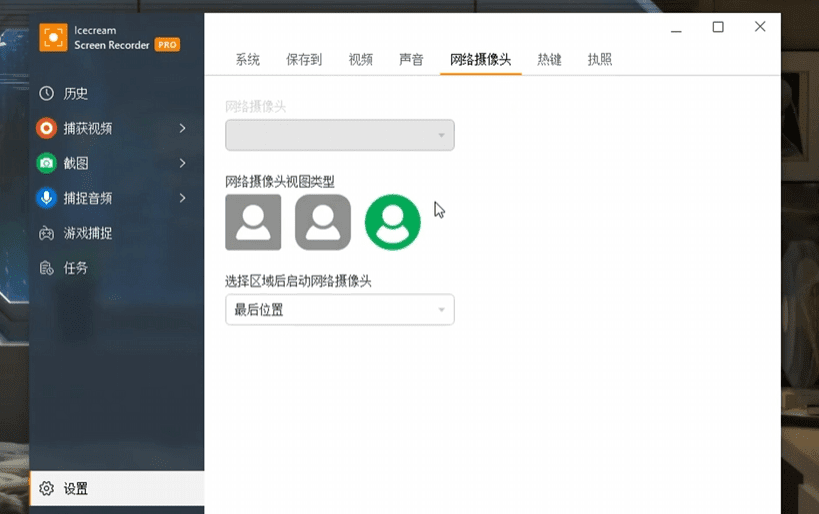Image resolution: width=819 pixels, height=514 pixels.
Task: Click the 设置 gear icon
Action: 46,488
